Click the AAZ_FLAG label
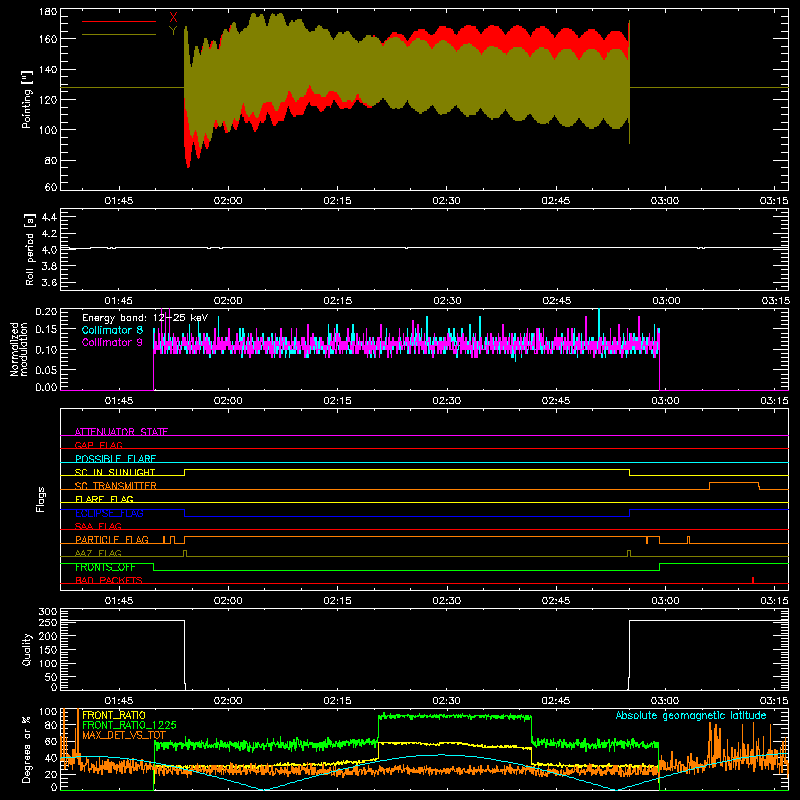The image size is (800, 800). tap(98, 553)
